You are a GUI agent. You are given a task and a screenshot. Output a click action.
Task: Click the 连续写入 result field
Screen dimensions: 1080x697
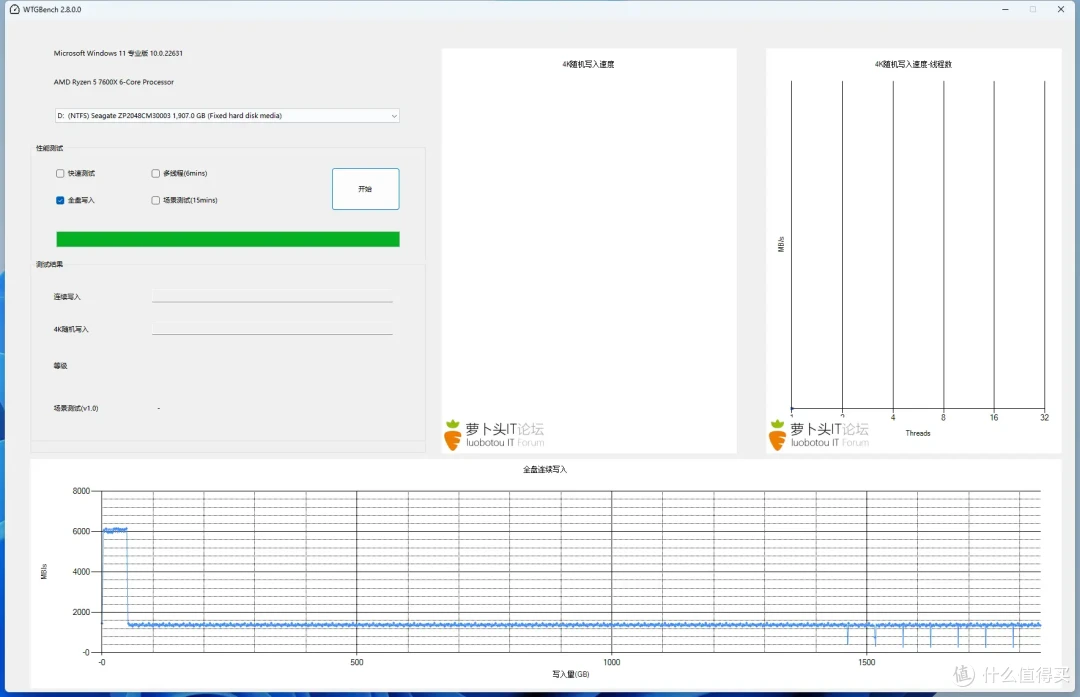(x=272, y=297)
